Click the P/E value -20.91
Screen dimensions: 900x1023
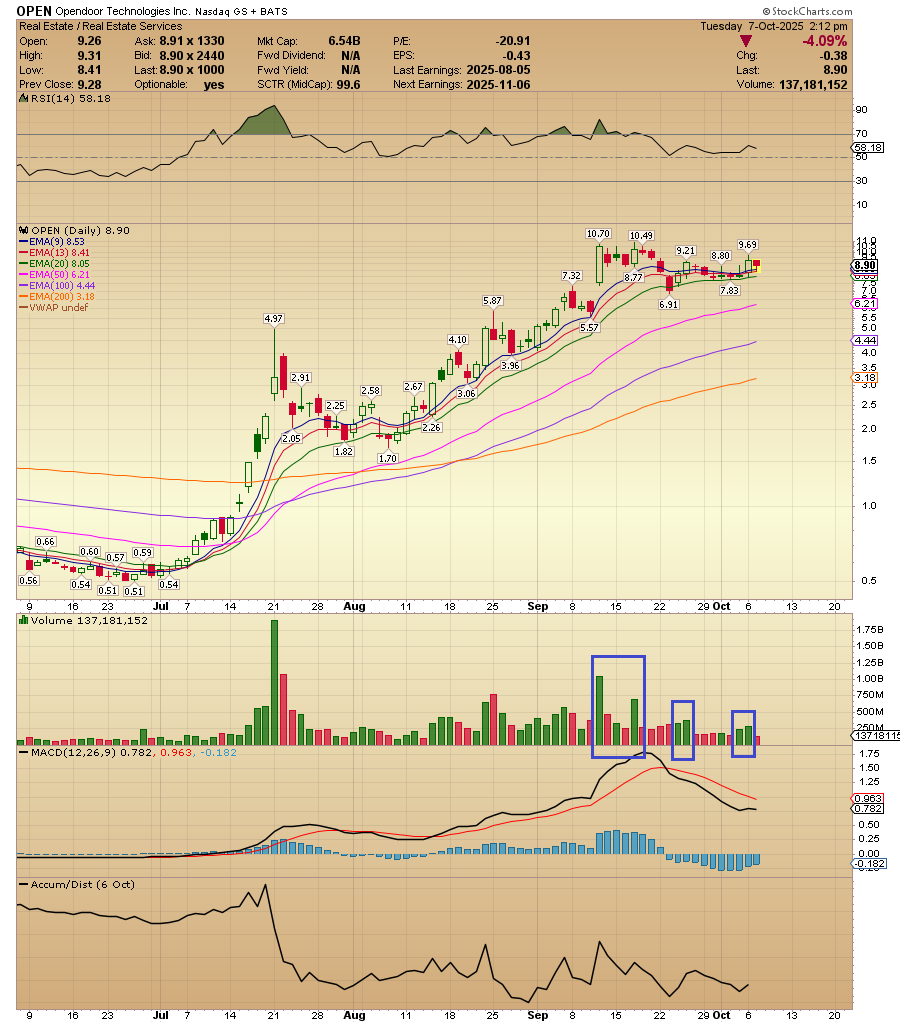(513, 41)
